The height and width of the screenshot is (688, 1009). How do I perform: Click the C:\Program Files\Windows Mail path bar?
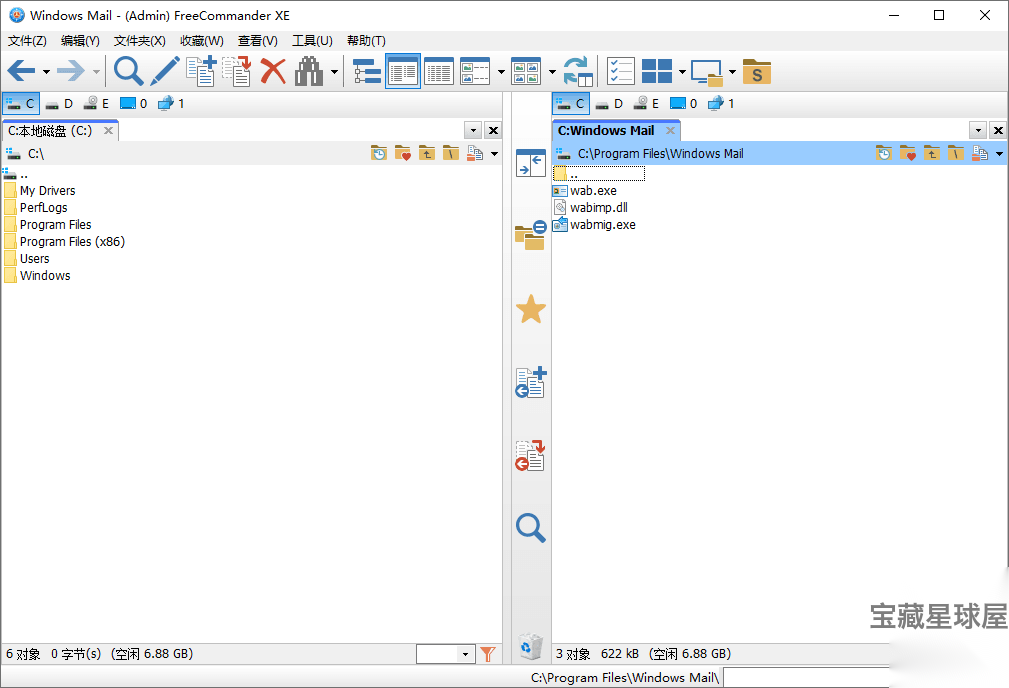tap(661, 154)
